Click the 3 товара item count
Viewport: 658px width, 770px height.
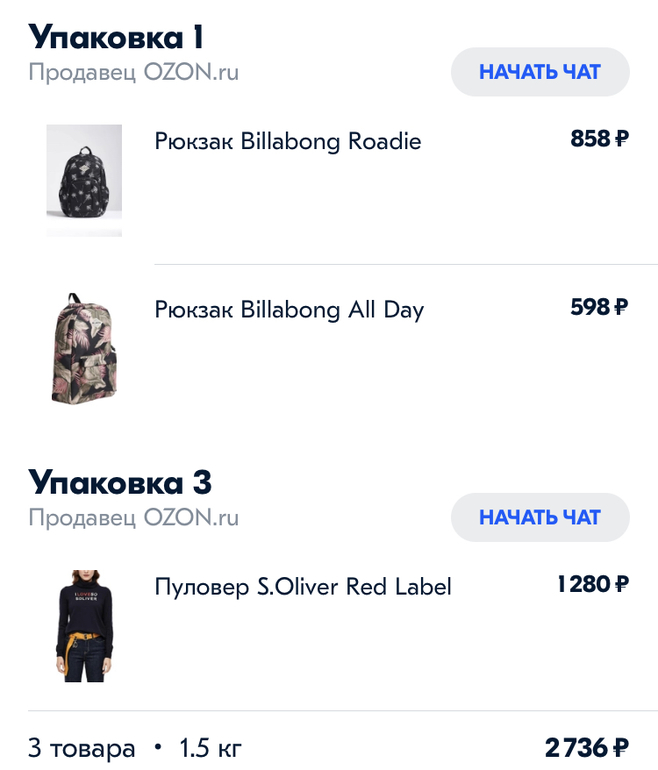click(81, 748)
